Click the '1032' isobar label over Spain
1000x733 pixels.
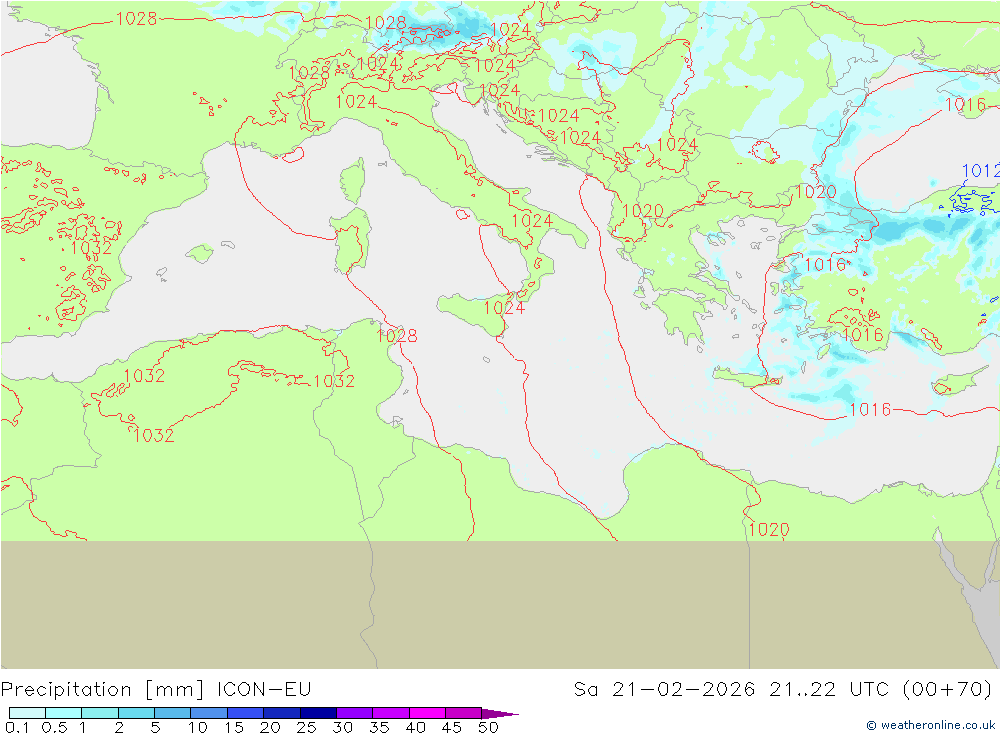tap(92, 248)
